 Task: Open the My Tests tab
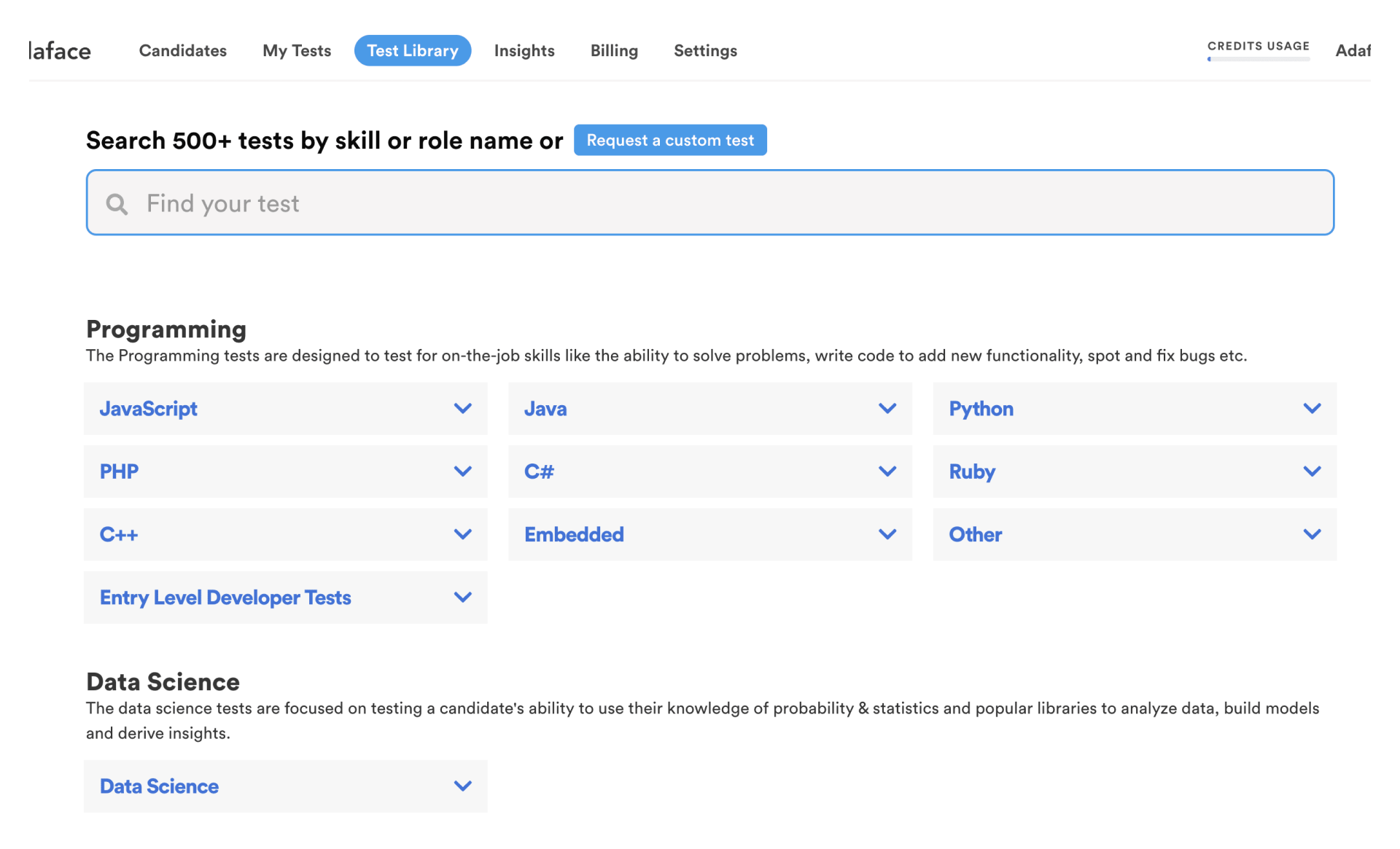pos(297,51)
